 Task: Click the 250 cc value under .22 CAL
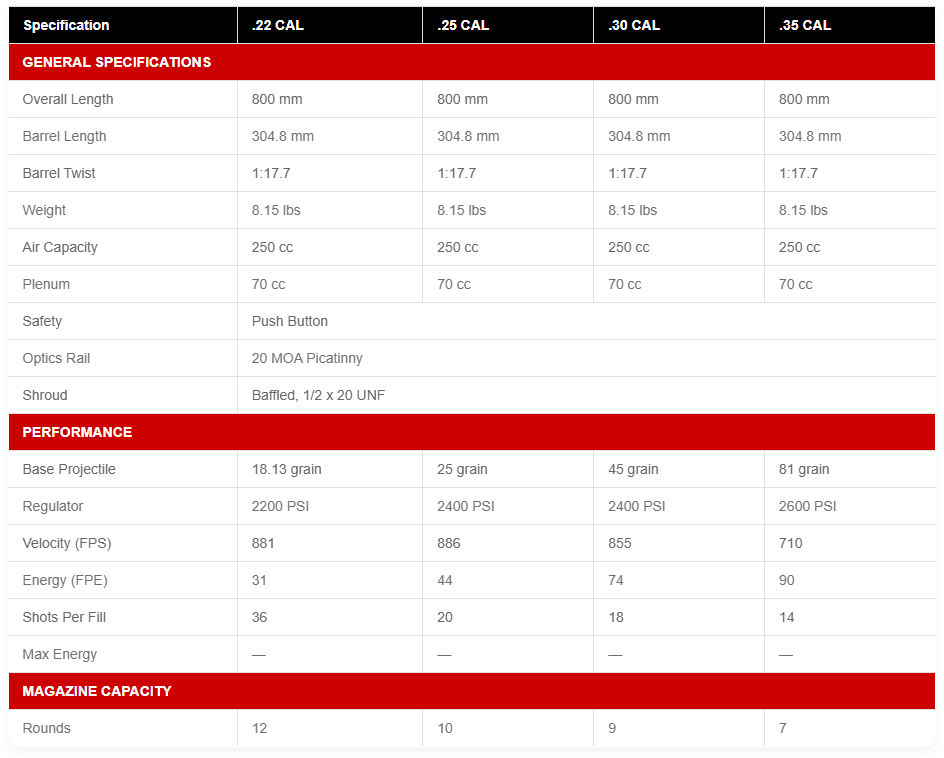272,247
